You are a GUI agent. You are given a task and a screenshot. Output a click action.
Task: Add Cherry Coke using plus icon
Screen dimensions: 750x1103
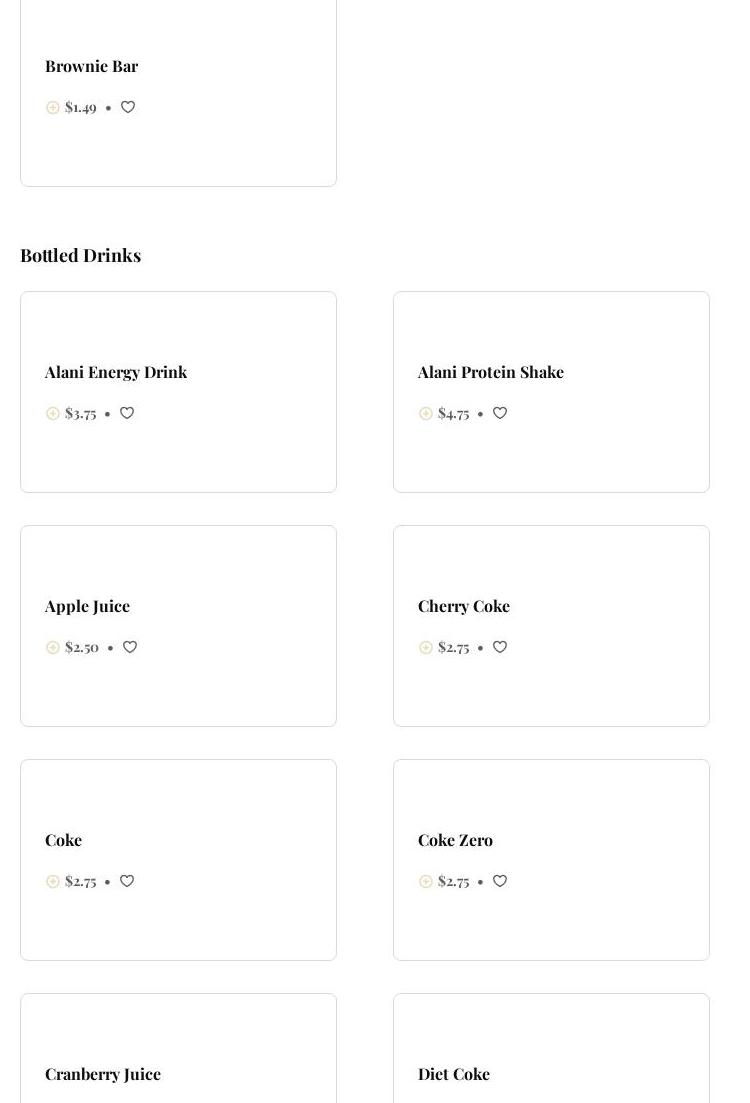[x=426, y=648]
